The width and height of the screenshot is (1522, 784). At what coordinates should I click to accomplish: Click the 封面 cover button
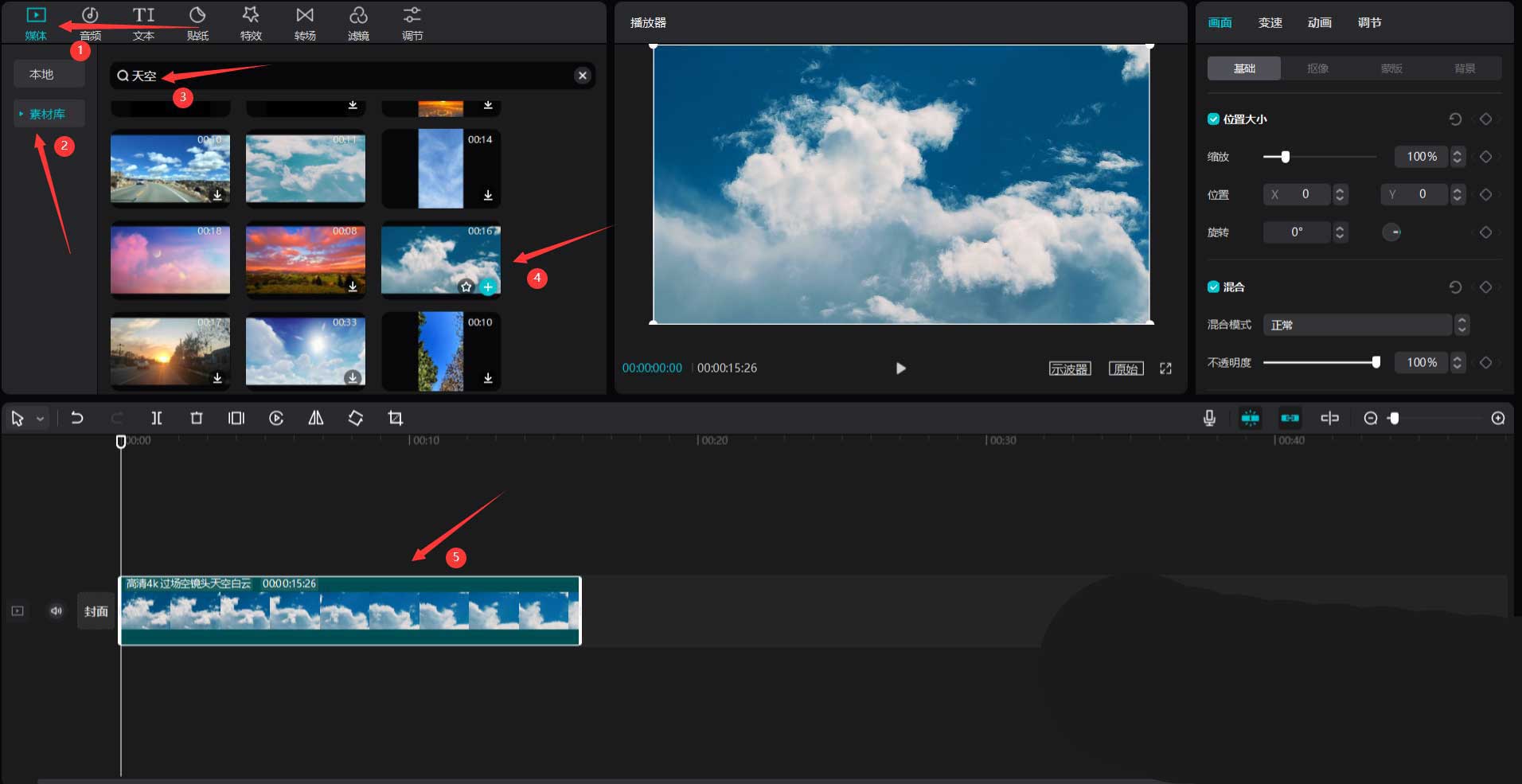(96, 611)
